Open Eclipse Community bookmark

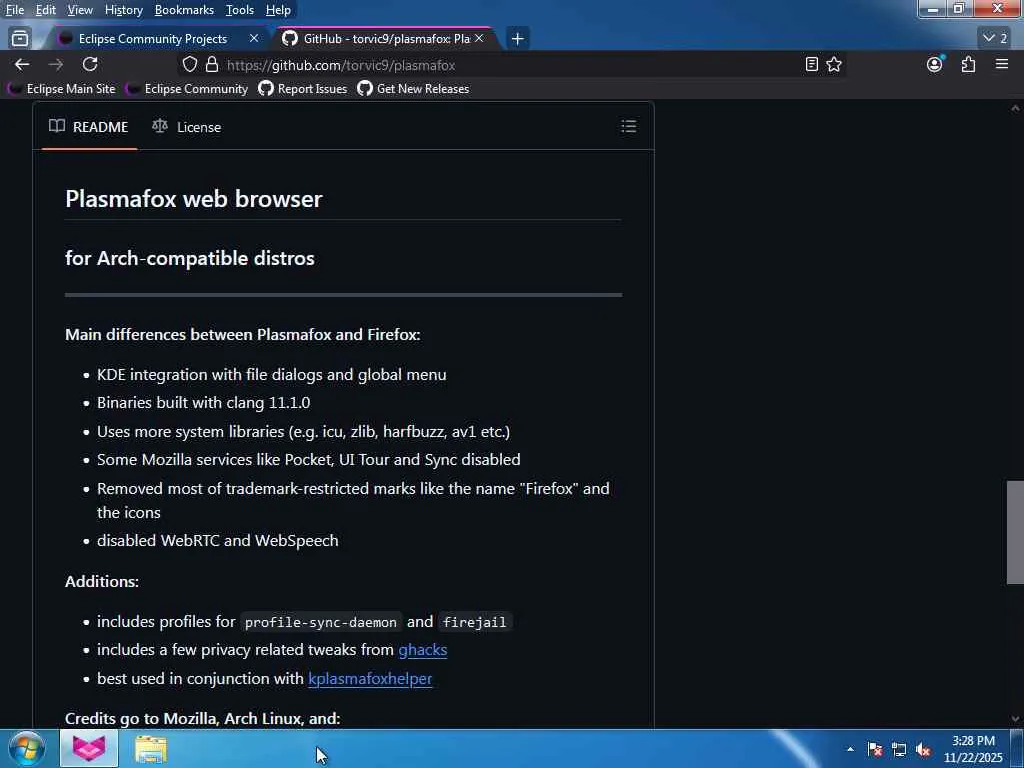(x=187, y=89)
